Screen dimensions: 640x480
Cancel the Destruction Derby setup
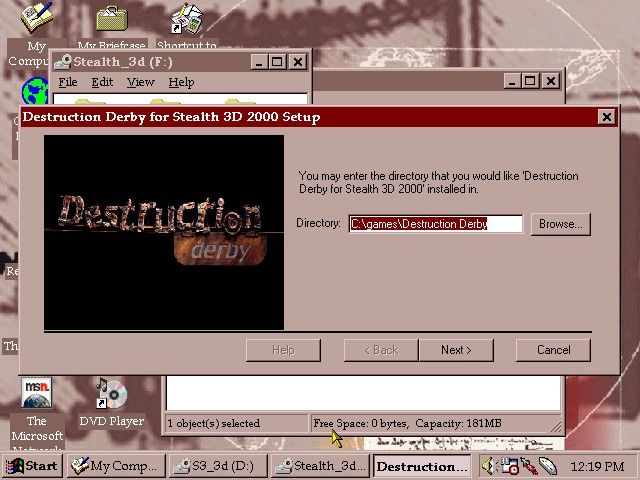pyautogui.click(x=553, y=350)
